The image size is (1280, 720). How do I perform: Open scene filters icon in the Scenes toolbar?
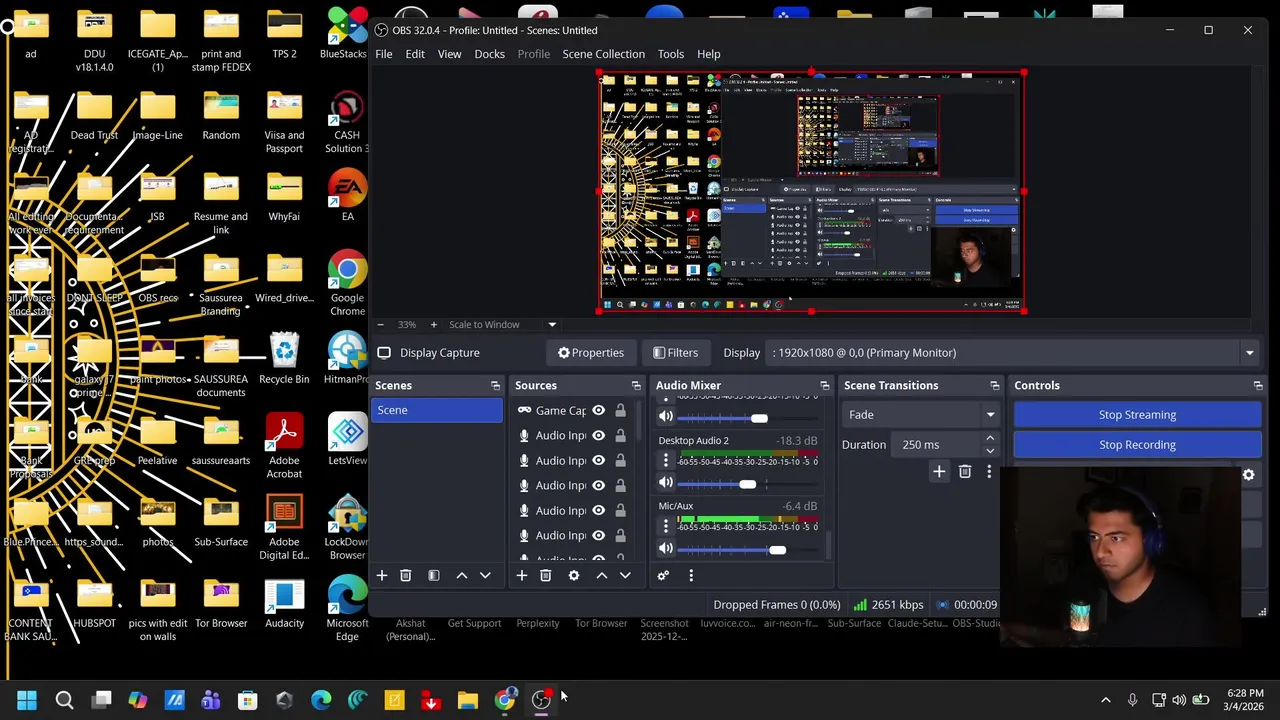pyautogui.click(x=434, y=575)
